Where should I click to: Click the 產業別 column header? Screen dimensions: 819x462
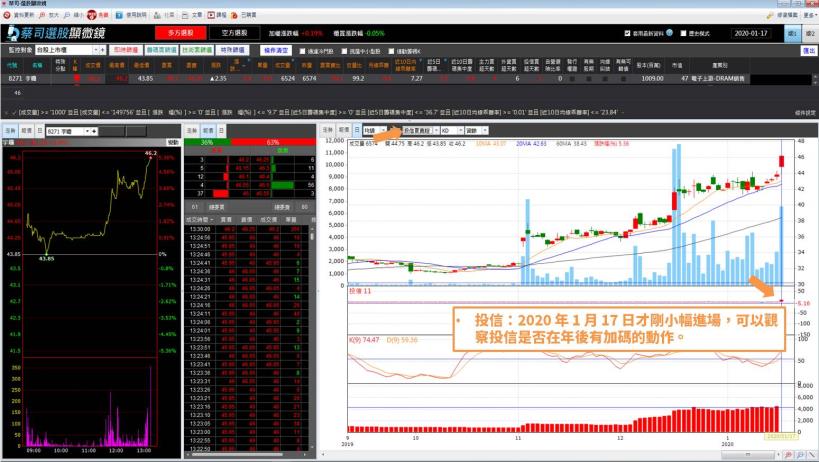[720, 65]
